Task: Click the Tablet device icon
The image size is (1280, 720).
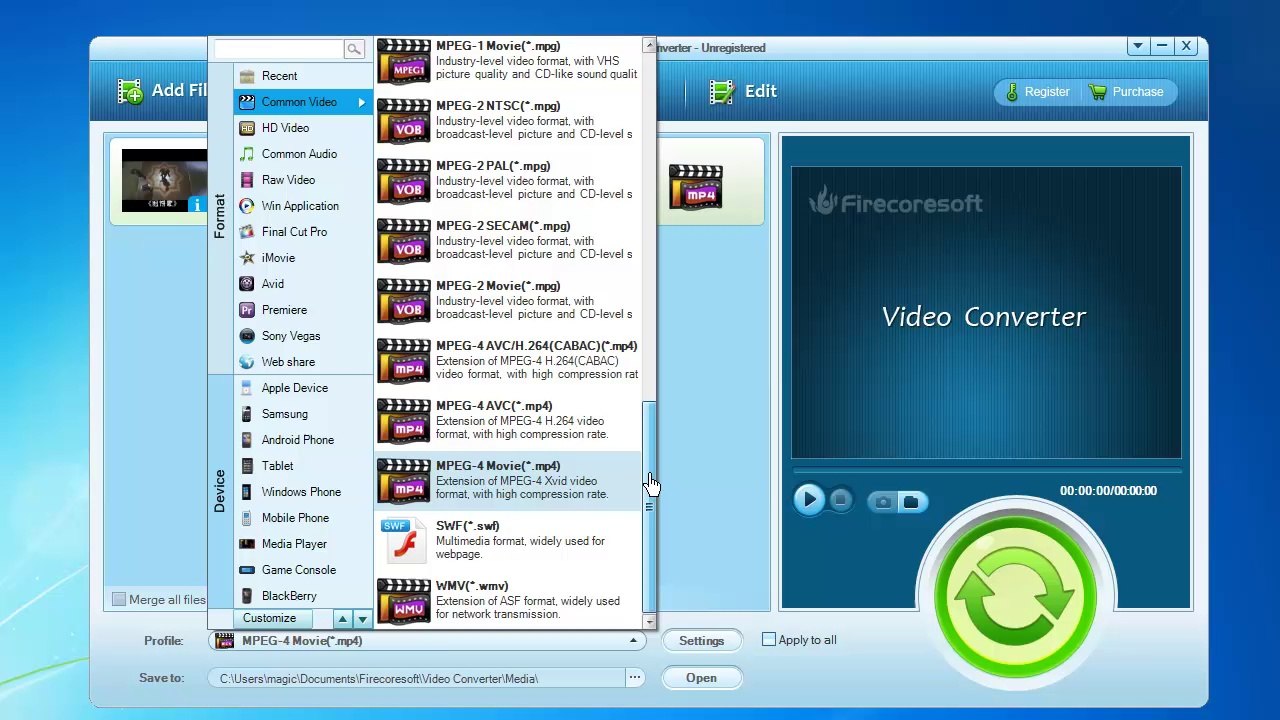Action: 247,466
